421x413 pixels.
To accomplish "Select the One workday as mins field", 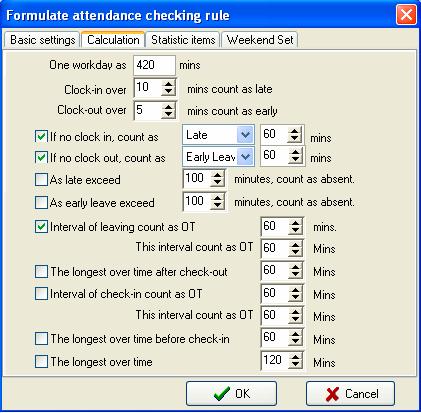I will coord(154,65).
